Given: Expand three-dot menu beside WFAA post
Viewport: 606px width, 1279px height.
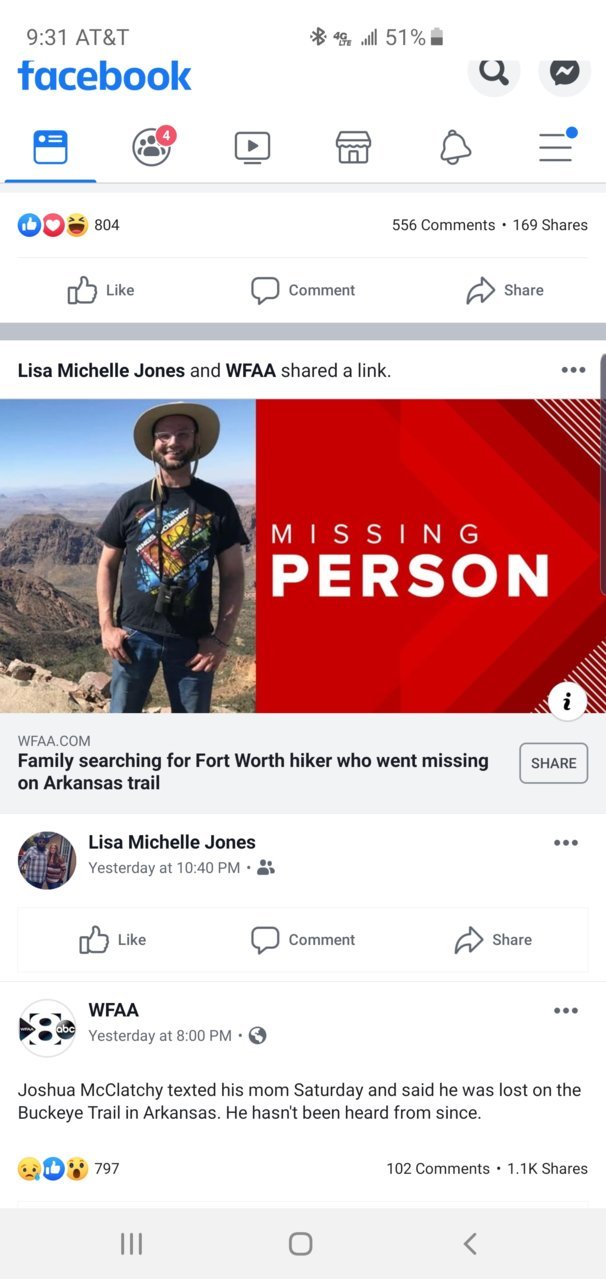Looking at the screenshot, I should (566, 1011).
